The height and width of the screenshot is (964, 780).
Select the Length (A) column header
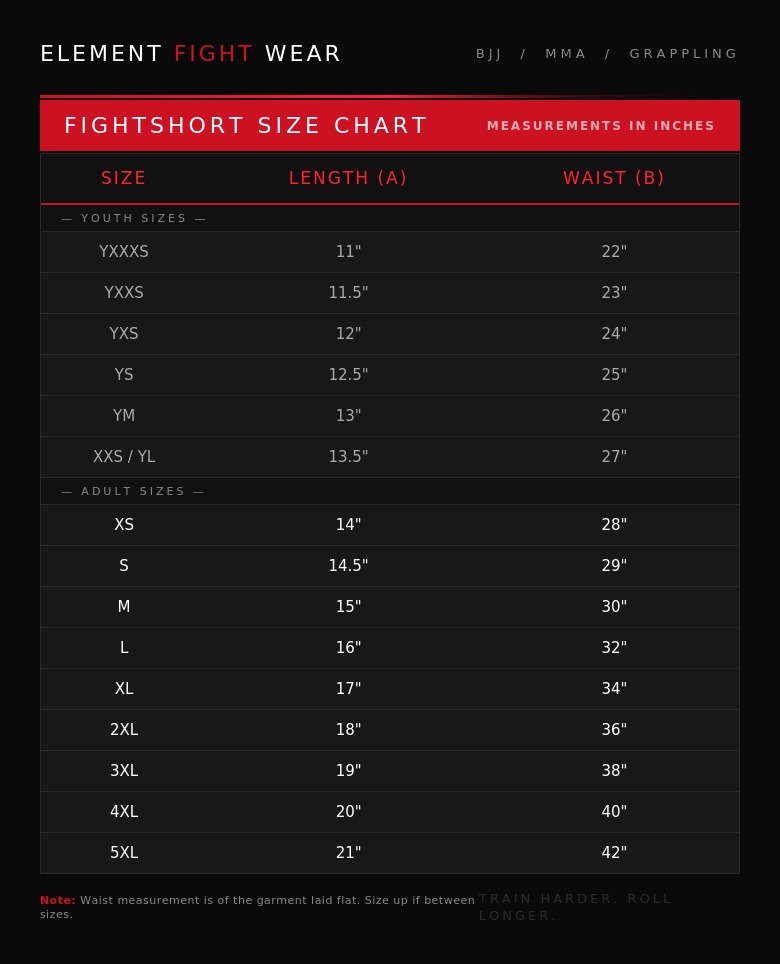[x=348, y=178]
